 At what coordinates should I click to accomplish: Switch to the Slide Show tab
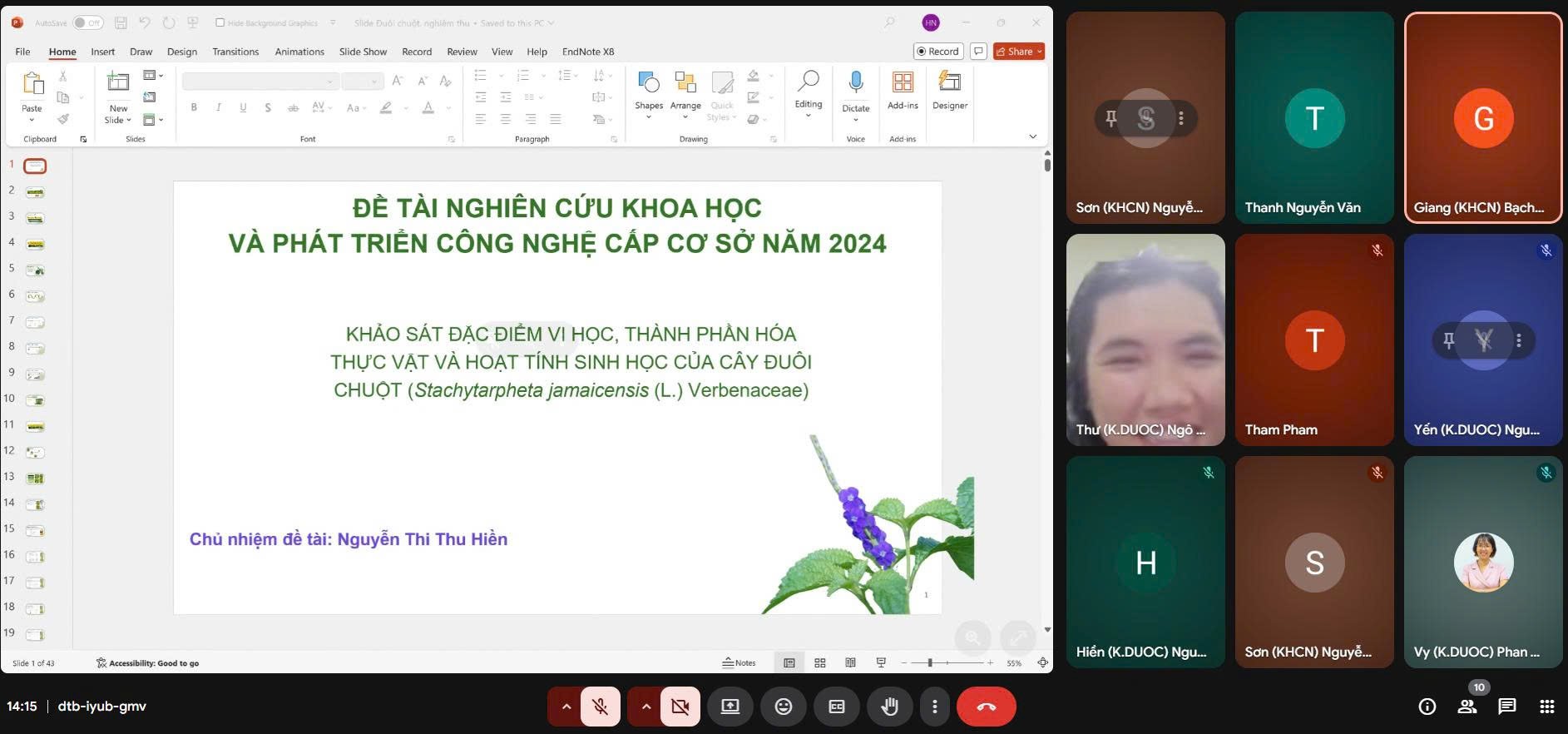tap(363, 52)
